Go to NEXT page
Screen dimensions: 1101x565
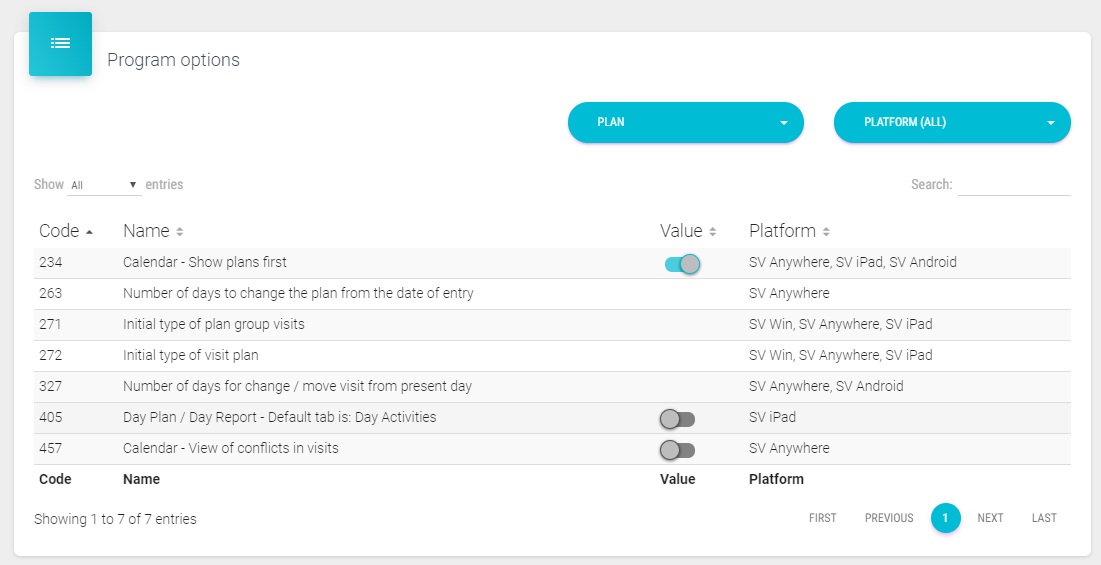pyautogui.click(x=990, y=518)
